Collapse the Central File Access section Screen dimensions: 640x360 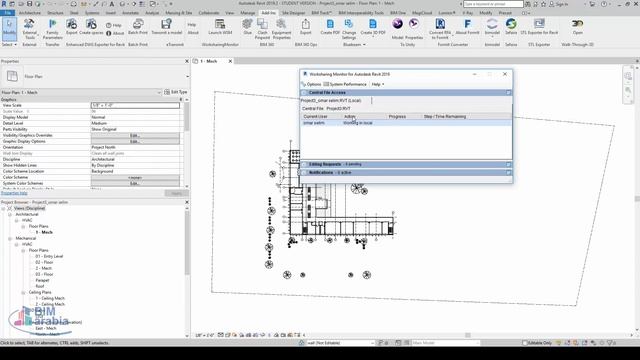click(509, 93)
